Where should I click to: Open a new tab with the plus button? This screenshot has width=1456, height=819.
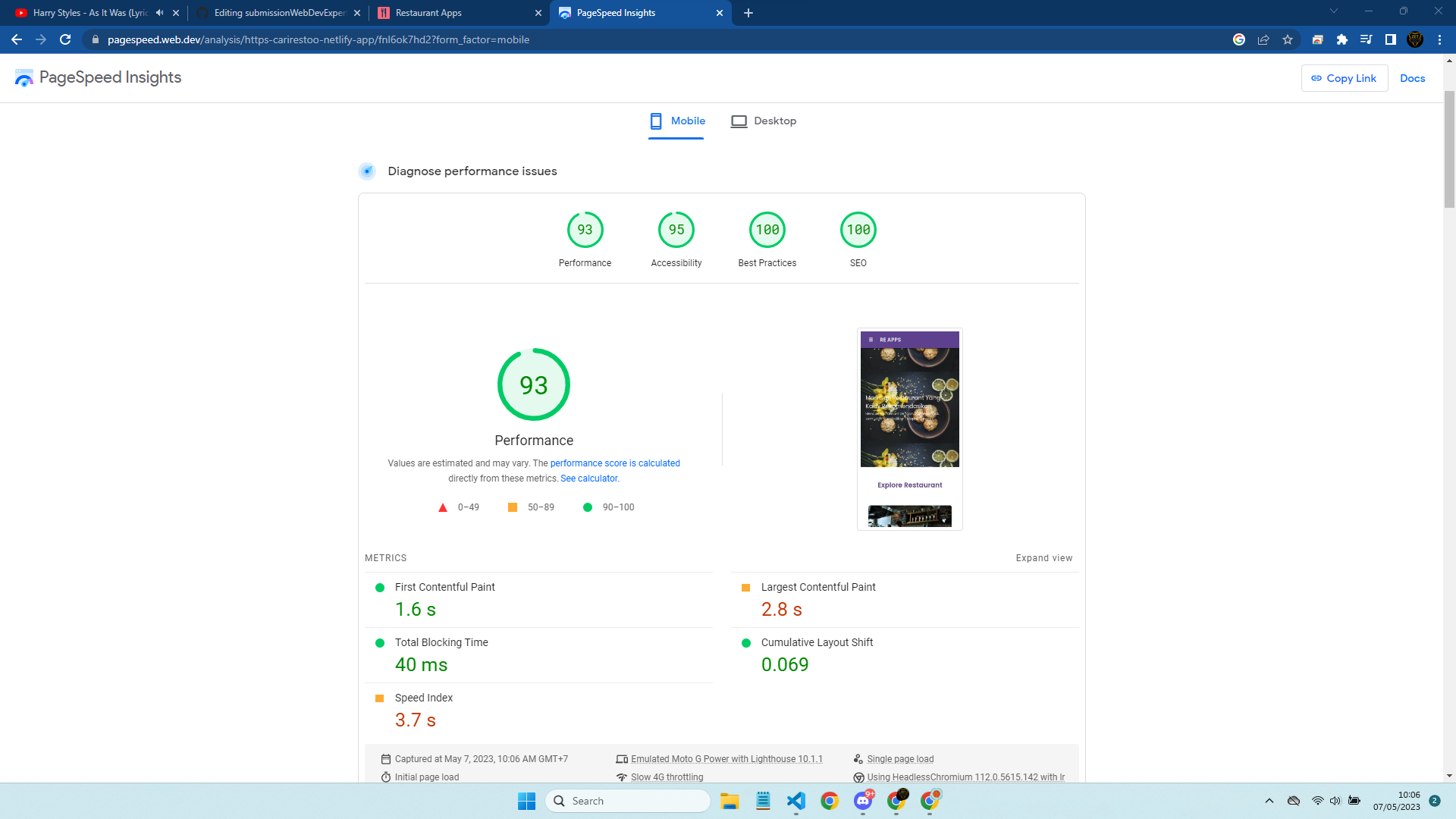pos(748,13)
